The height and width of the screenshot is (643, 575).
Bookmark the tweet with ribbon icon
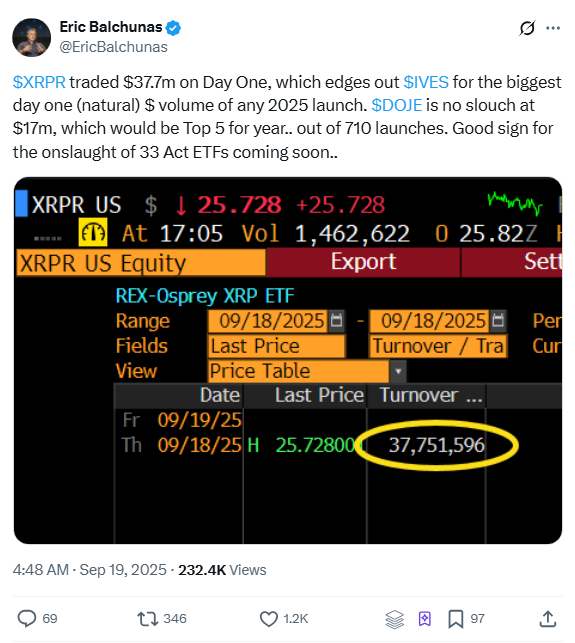point(456,619)
